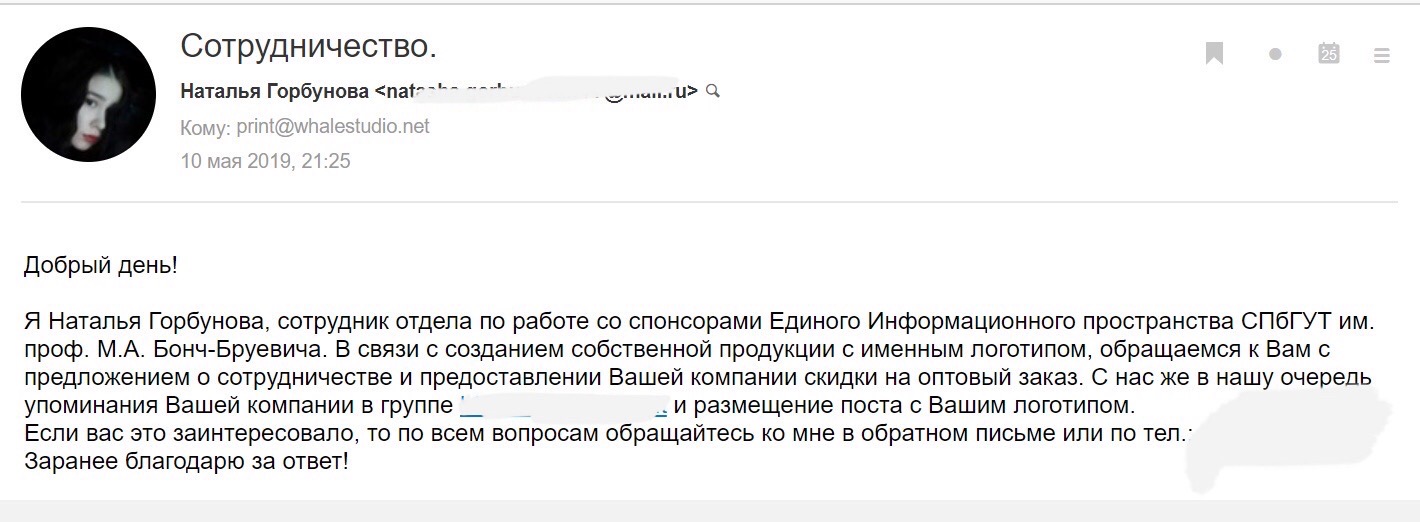Open the calendar icon showing 25

pos(1329,53)
